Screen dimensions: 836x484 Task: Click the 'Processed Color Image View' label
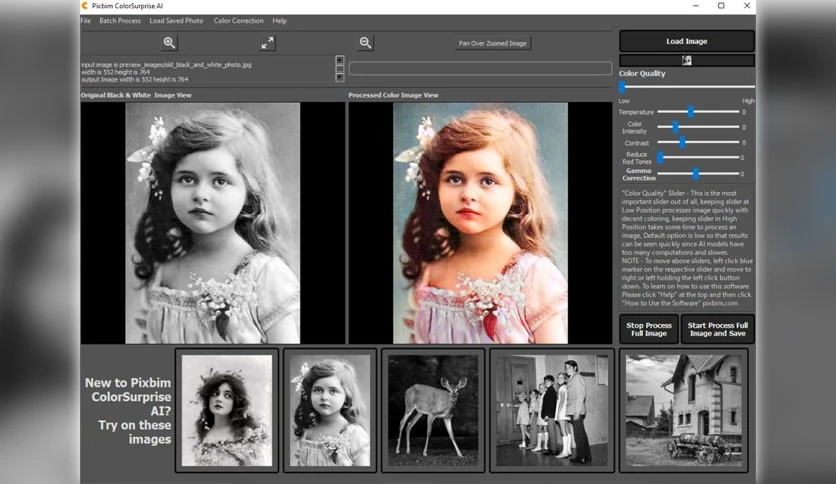(393, 95)
